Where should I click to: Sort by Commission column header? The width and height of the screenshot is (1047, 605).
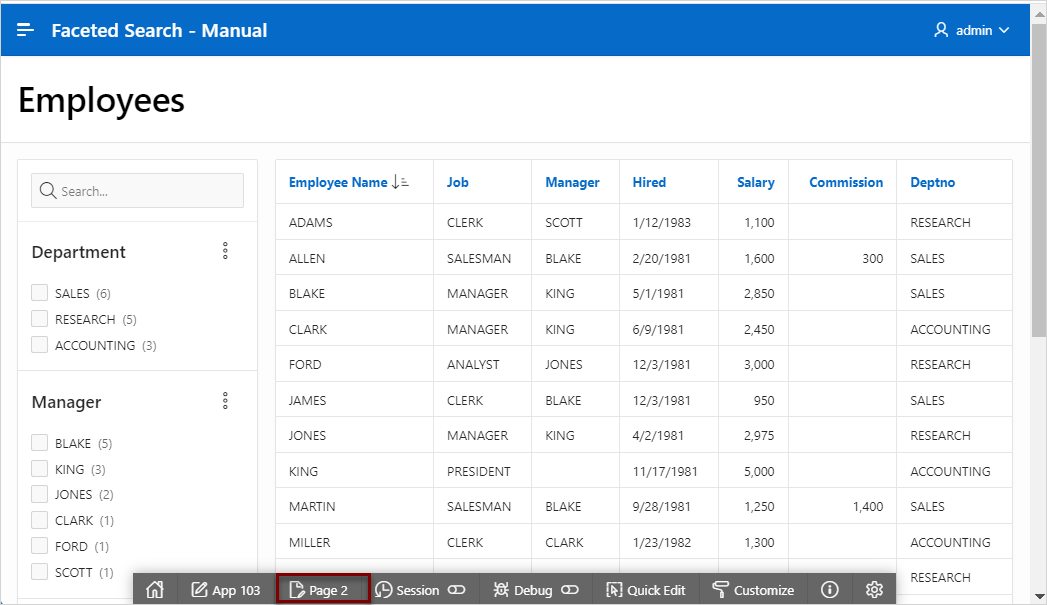tap(846, 182)
